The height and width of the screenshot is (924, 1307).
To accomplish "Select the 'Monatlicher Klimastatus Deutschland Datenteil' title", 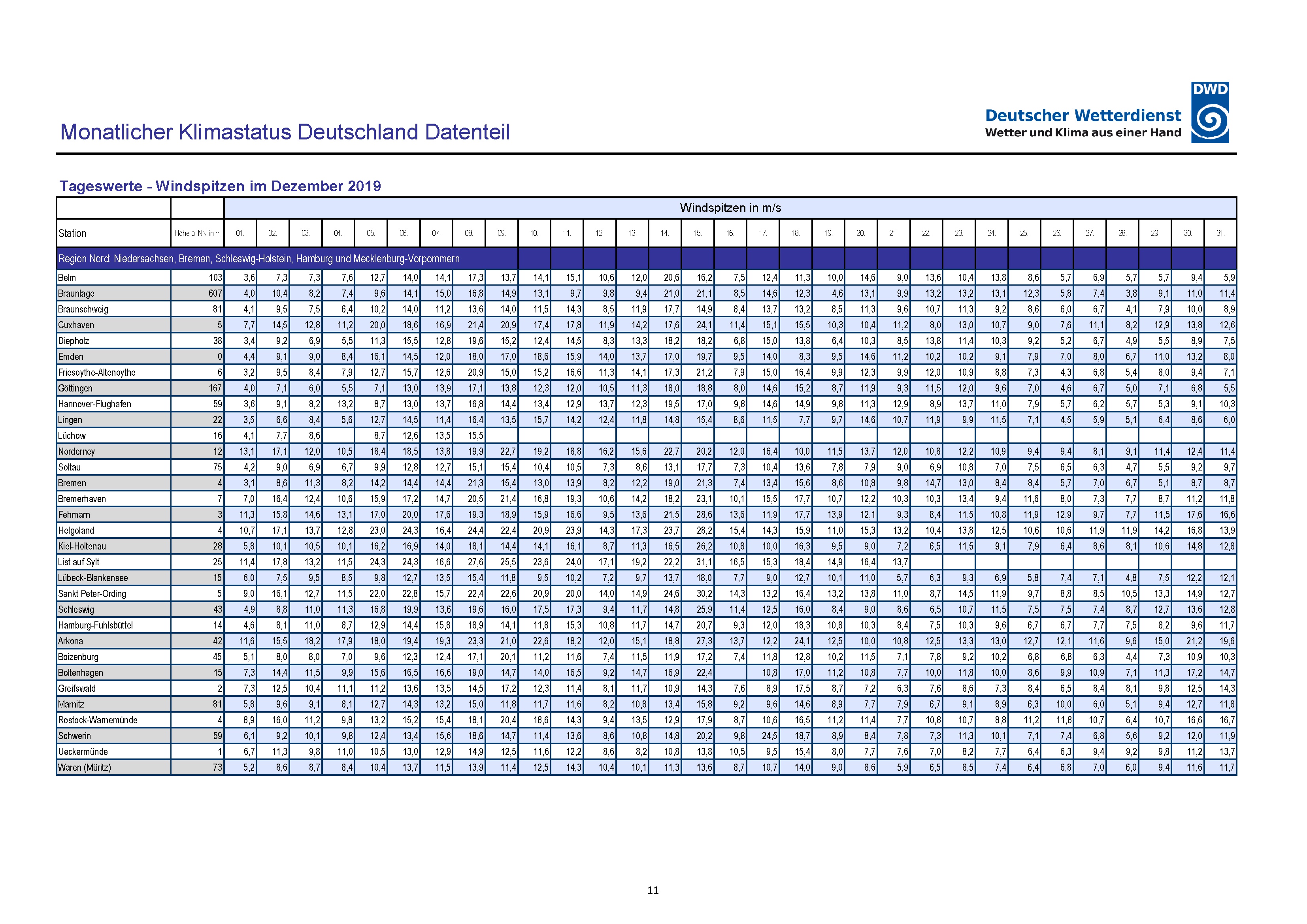I will tap(285, 132).
